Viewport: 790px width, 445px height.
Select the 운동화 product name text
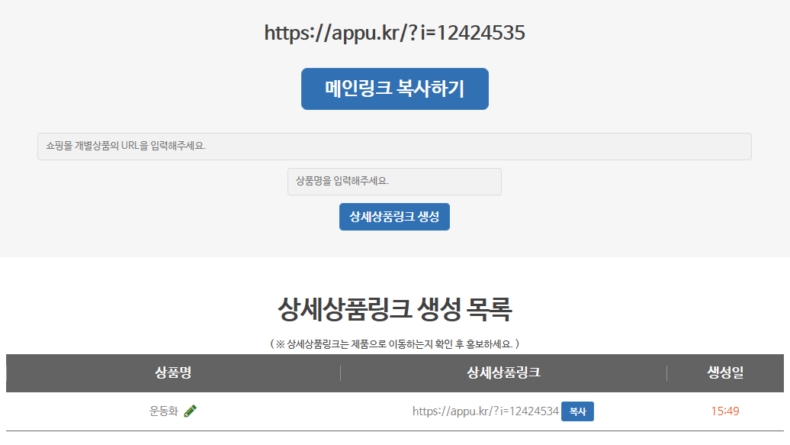click(163, 411)
